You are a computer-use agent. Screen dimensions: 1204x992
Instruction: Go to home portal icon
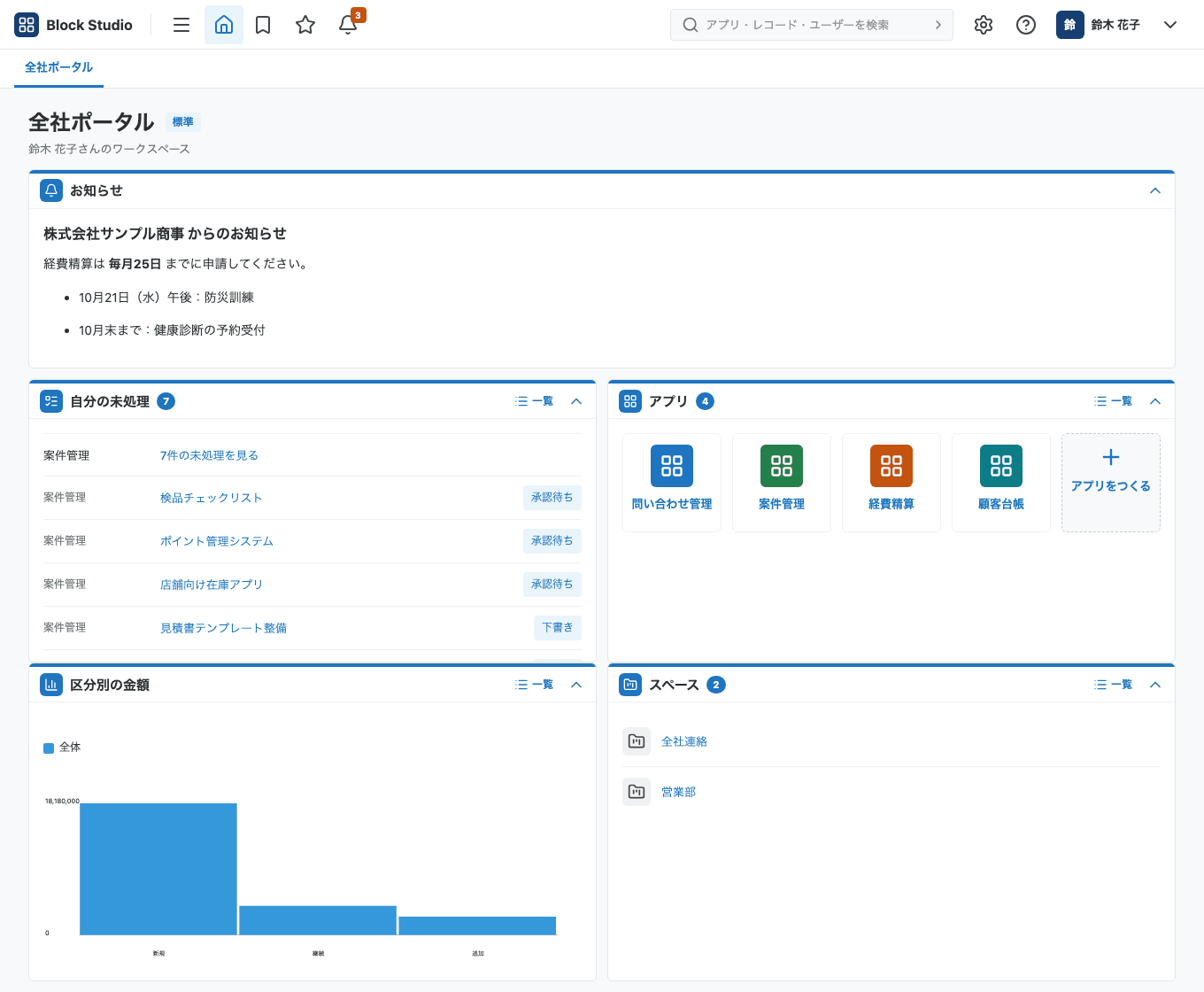tap(224, 25)
